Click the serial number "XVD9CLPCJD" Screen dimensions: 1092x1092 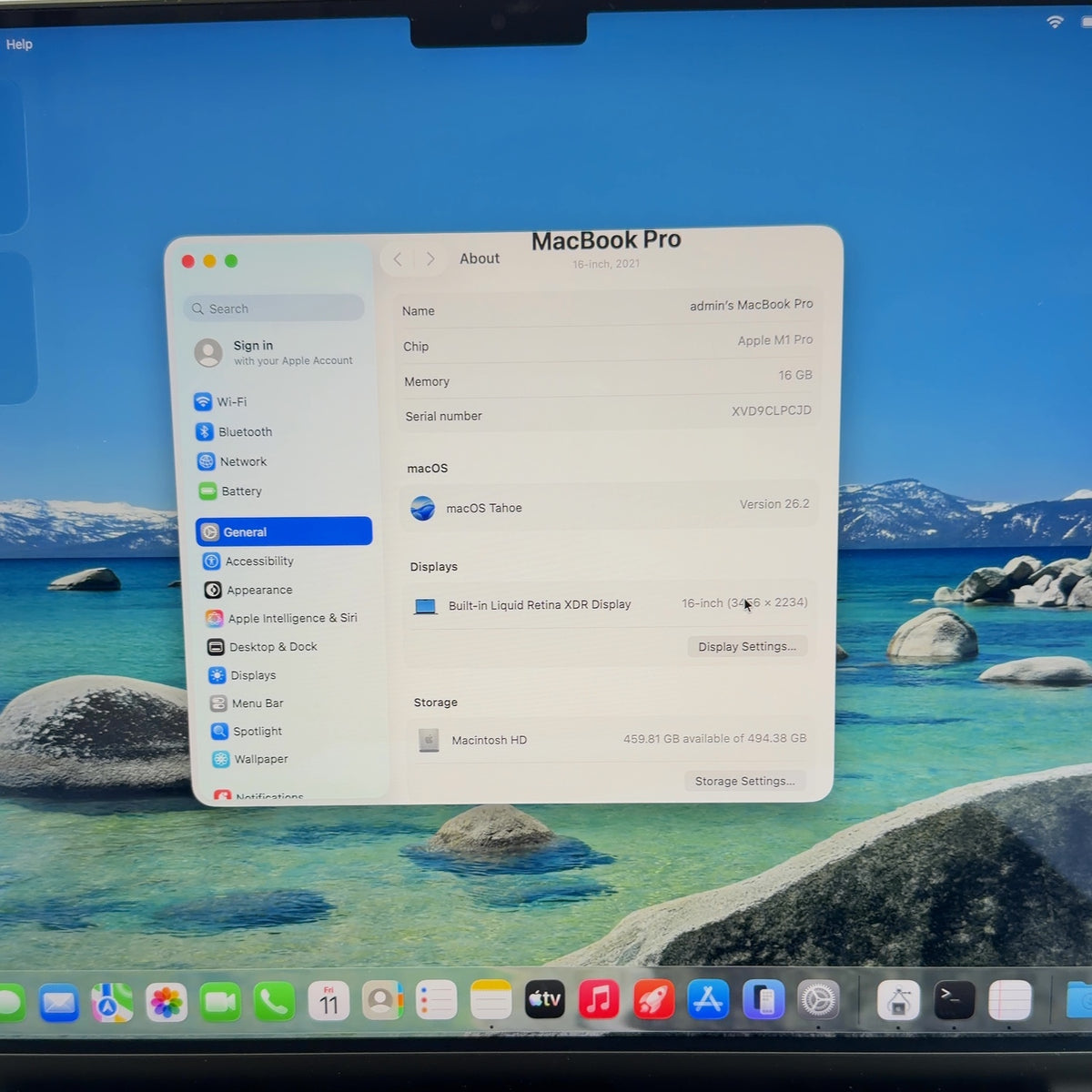tap(772, 410)
